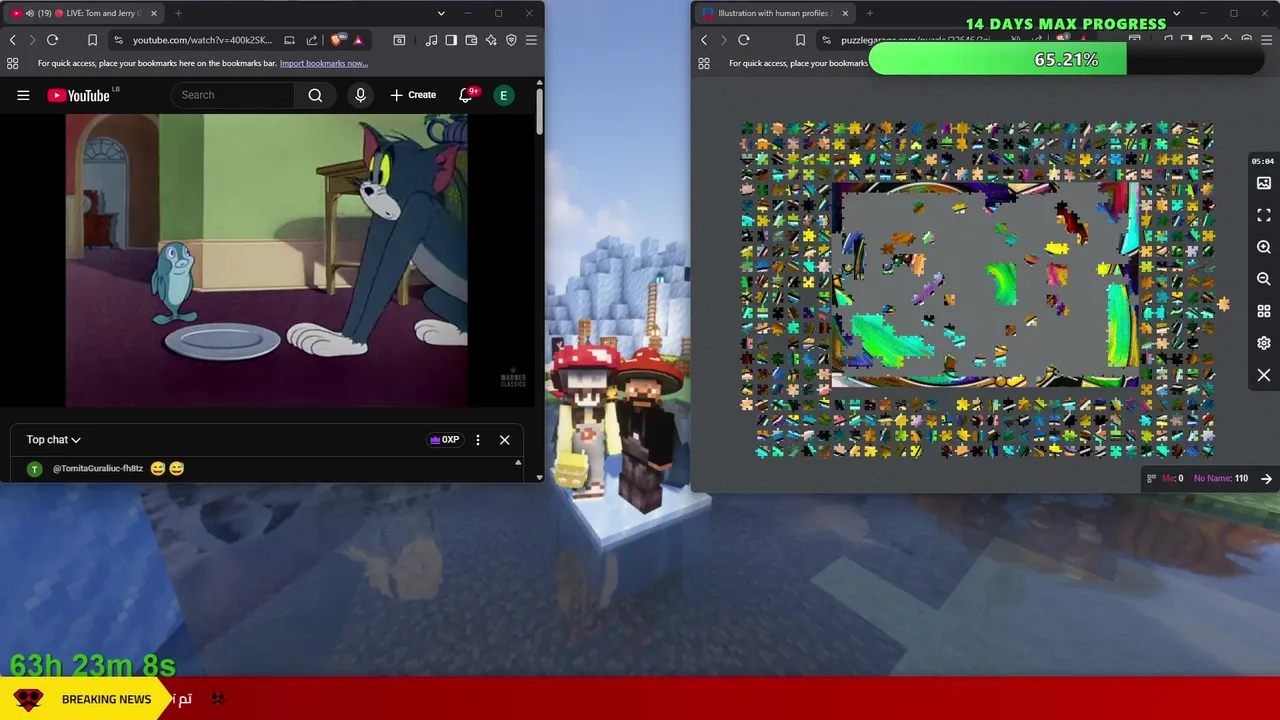
Task: Expand the Top chat dropdown
Action: click(53, 440)
